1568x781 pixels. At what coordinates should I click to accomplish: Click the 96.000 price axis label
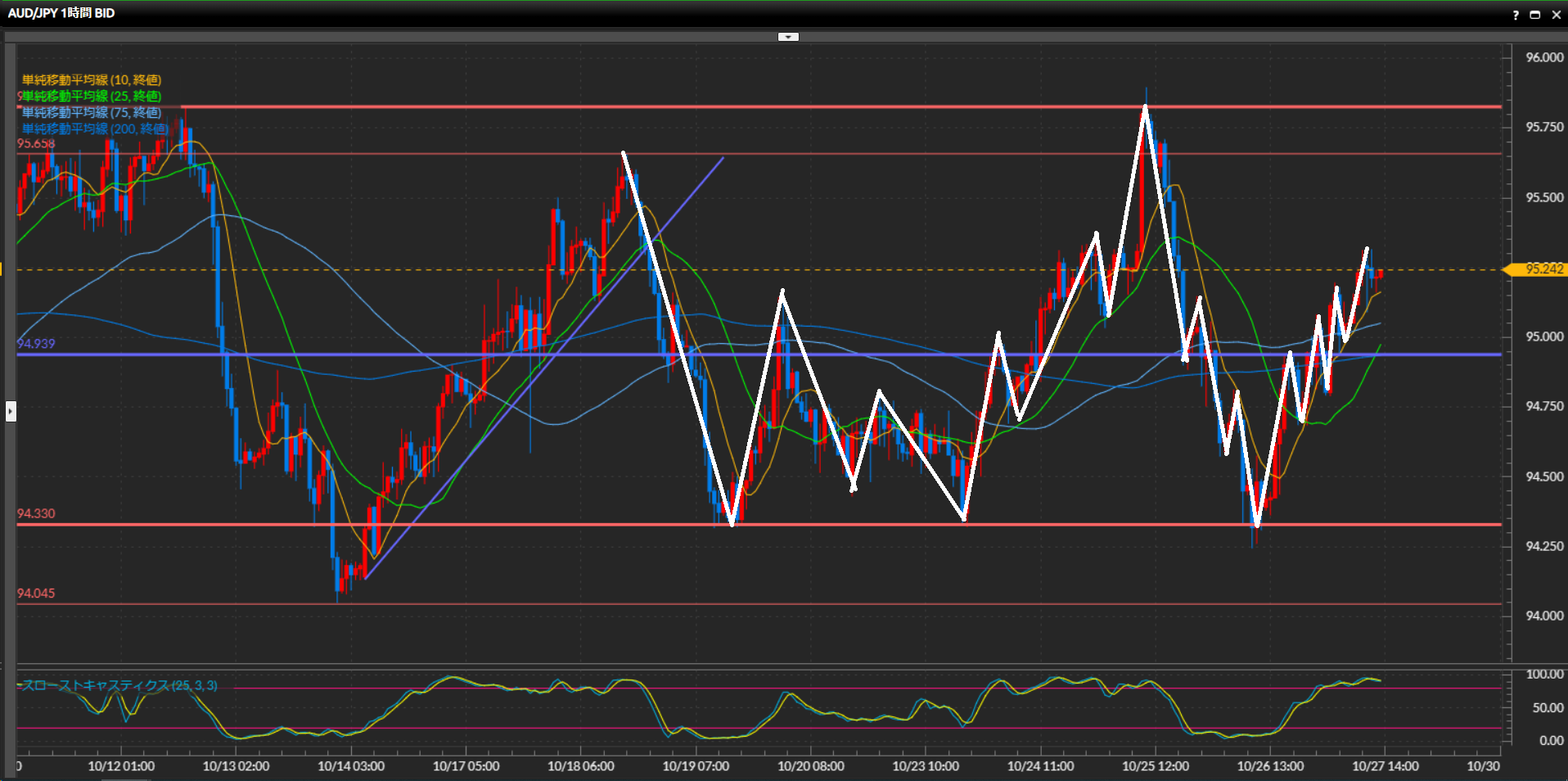(x=1543, y=57)
